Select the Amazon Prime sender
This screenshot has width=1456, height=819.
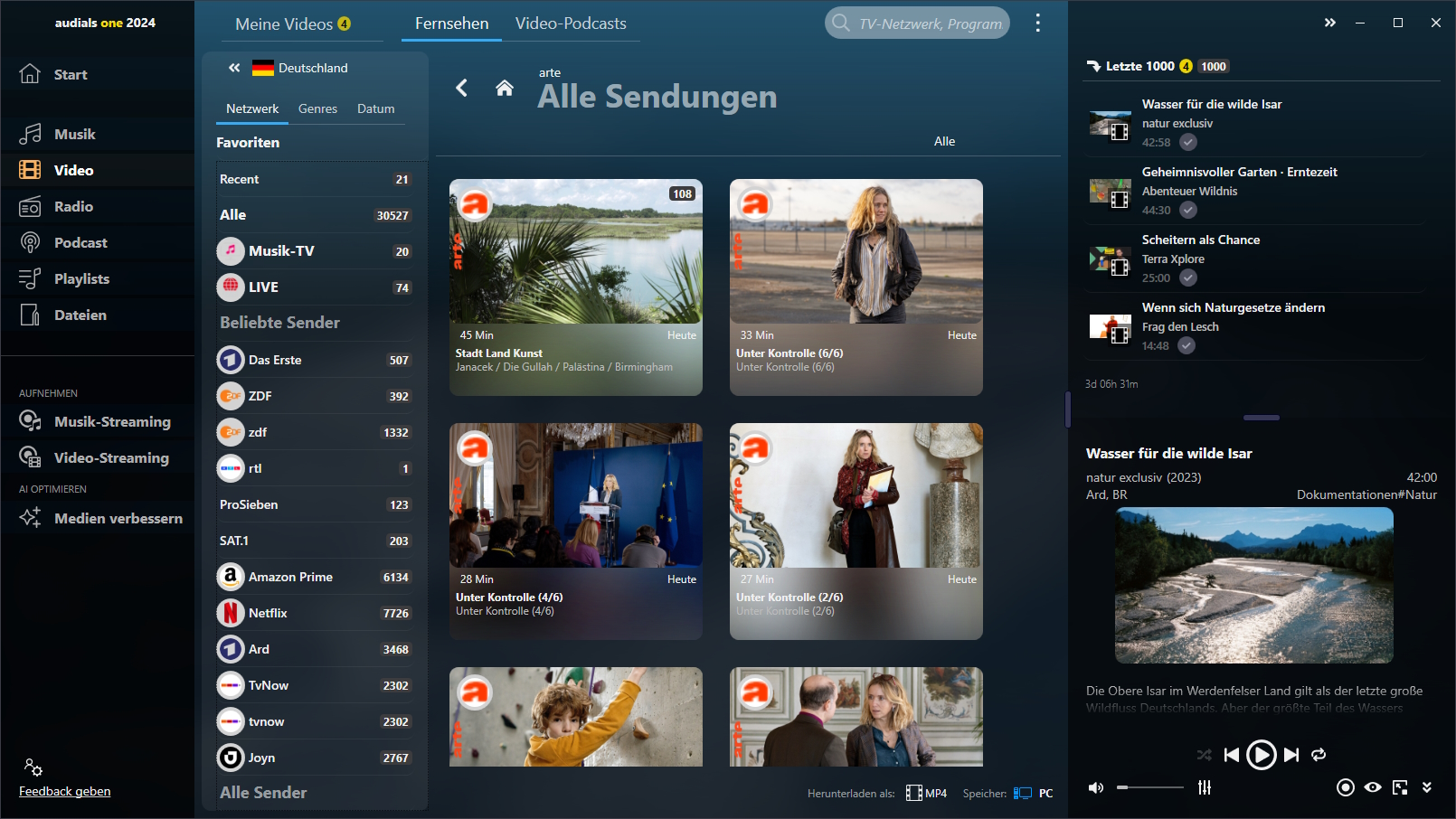[x=314, y=577]
